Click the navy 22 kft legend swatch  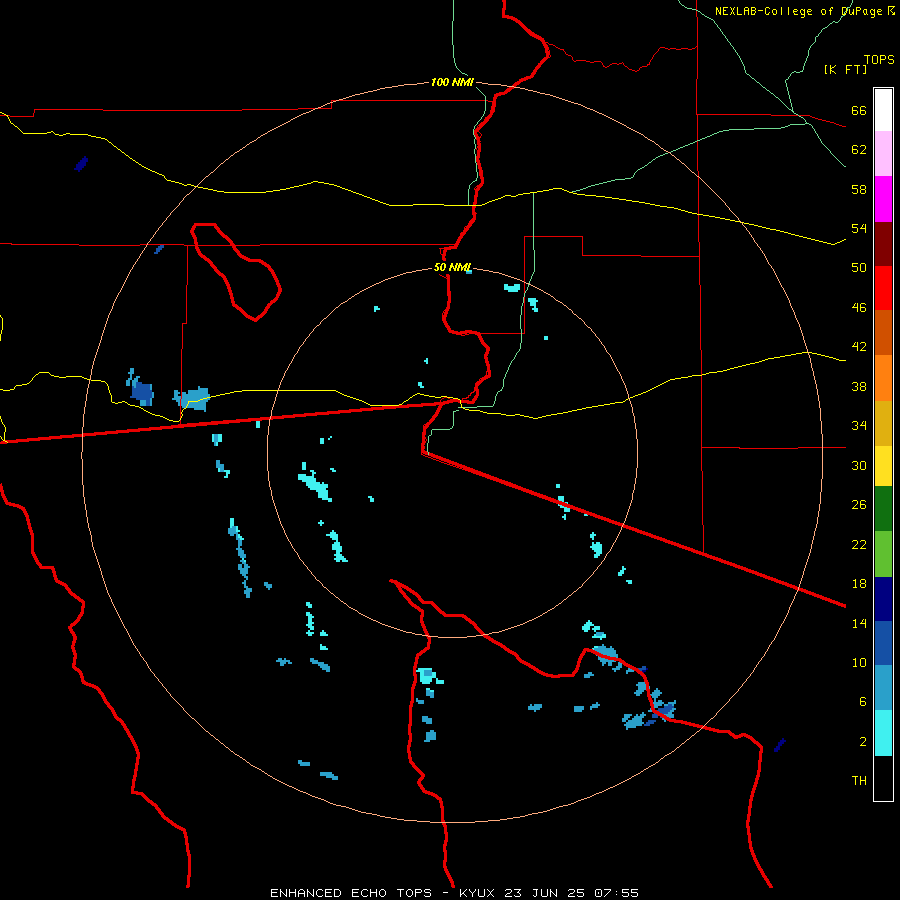coord(883,599)
